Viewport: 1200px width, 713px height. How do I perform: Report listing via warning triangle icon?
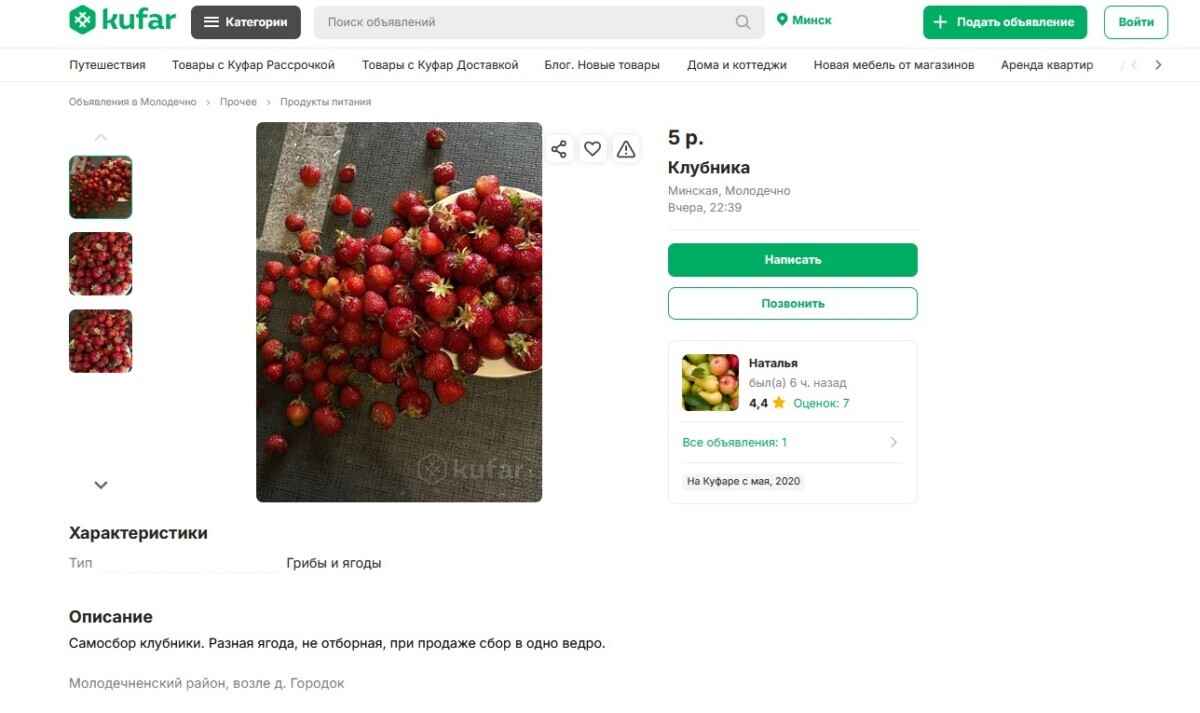[626, 149]
